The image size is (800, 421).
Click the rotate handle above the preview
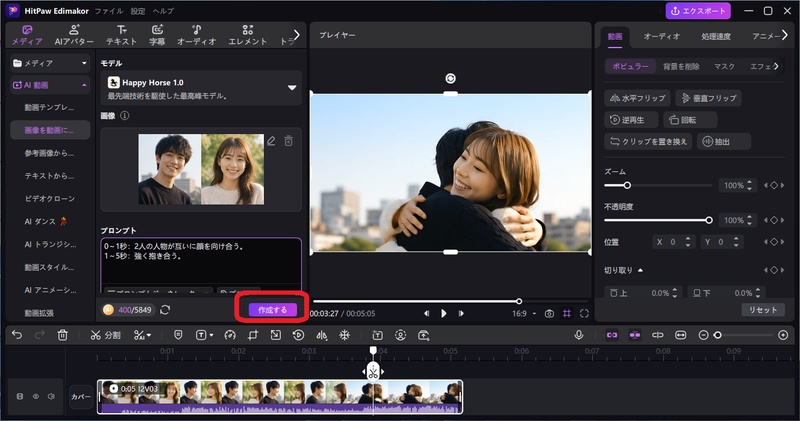point(450,78)
